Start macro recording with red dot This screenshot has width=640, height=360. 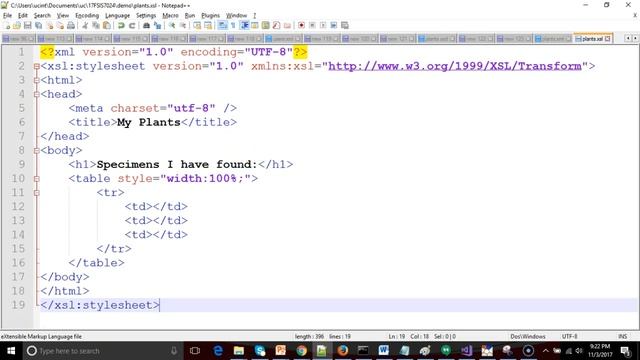click(x=301, y=25)
